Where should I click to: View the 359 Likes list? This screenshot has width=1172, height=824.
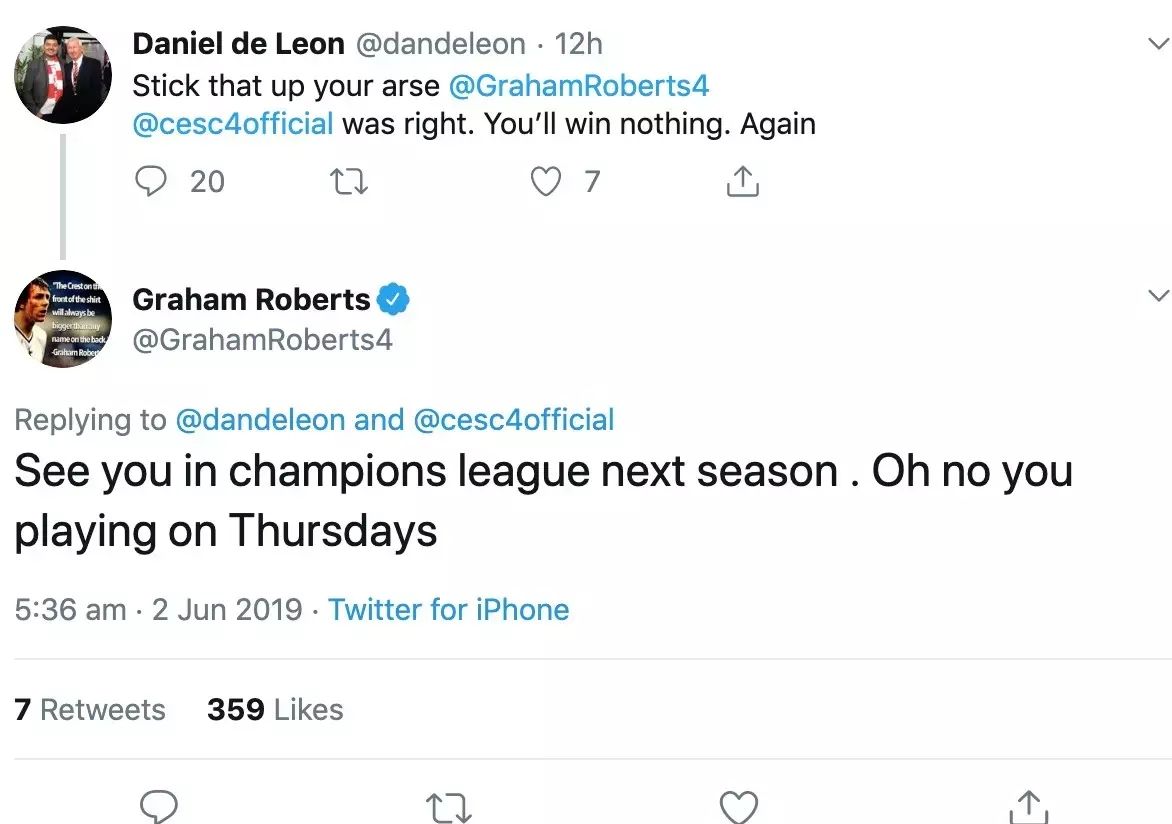coord(275,709)
